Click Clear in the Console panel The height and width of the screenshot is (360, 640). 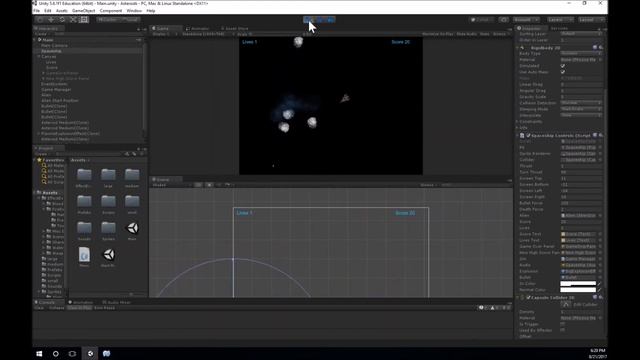pyautogui.click(x=39, y=308)
